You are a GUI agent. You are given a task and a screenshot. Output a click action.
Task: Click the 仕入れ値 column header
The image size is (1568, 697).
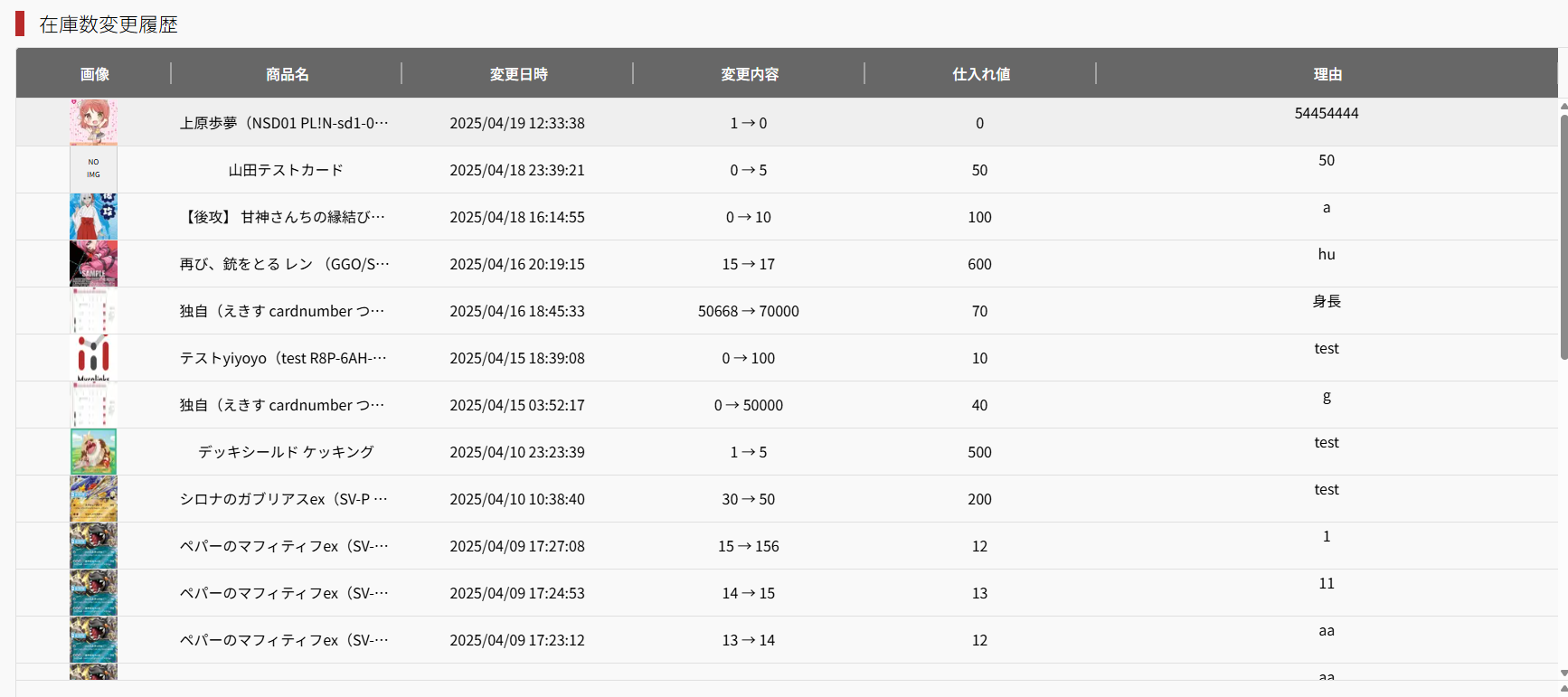[981, 74]
